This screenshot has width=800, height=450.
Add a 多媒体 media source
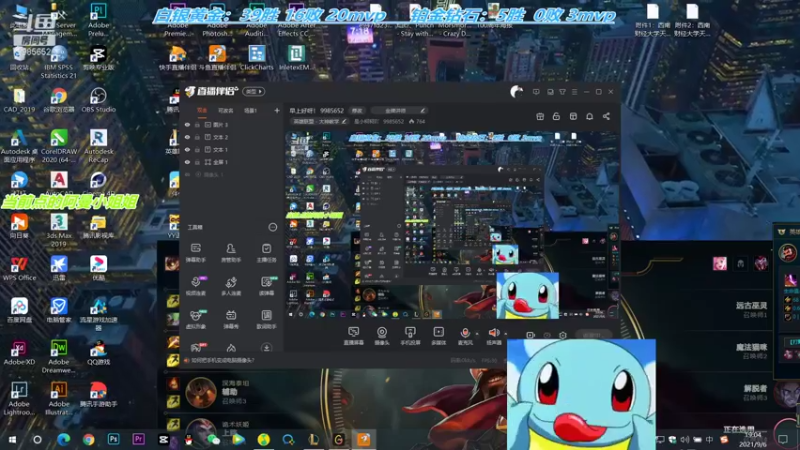[438, 336]
